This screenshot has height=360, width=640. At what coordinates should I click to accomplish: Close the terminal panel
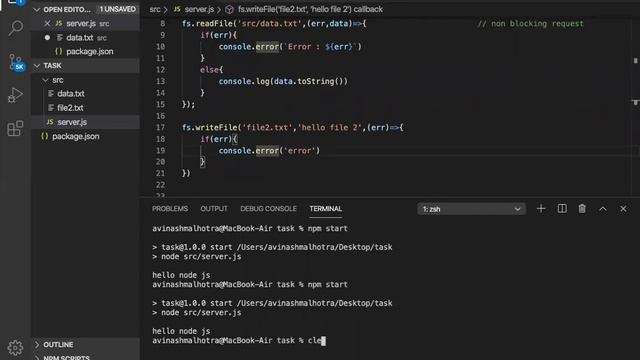(623, 209)
